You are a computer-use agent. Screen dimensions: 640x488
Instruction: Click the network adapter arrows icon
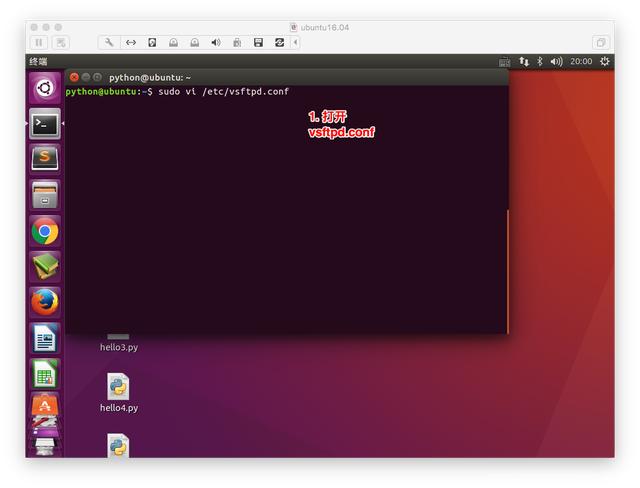pos(131,42)
